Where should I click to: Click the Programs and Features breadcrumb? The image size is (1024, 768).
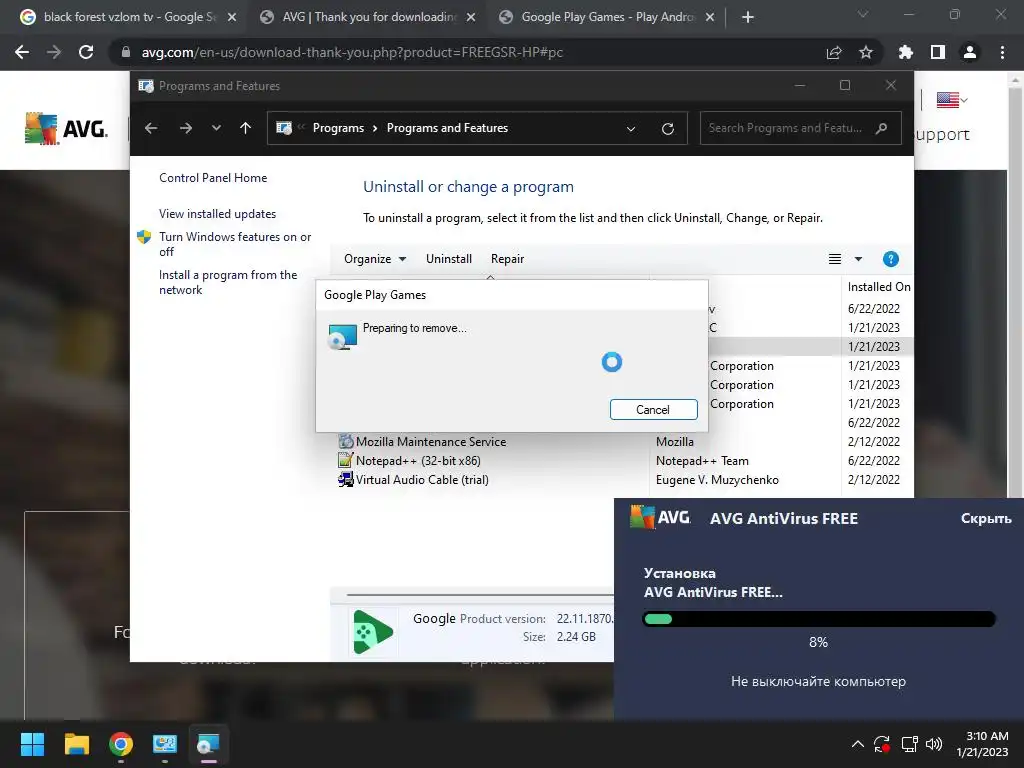click(447, 128)
